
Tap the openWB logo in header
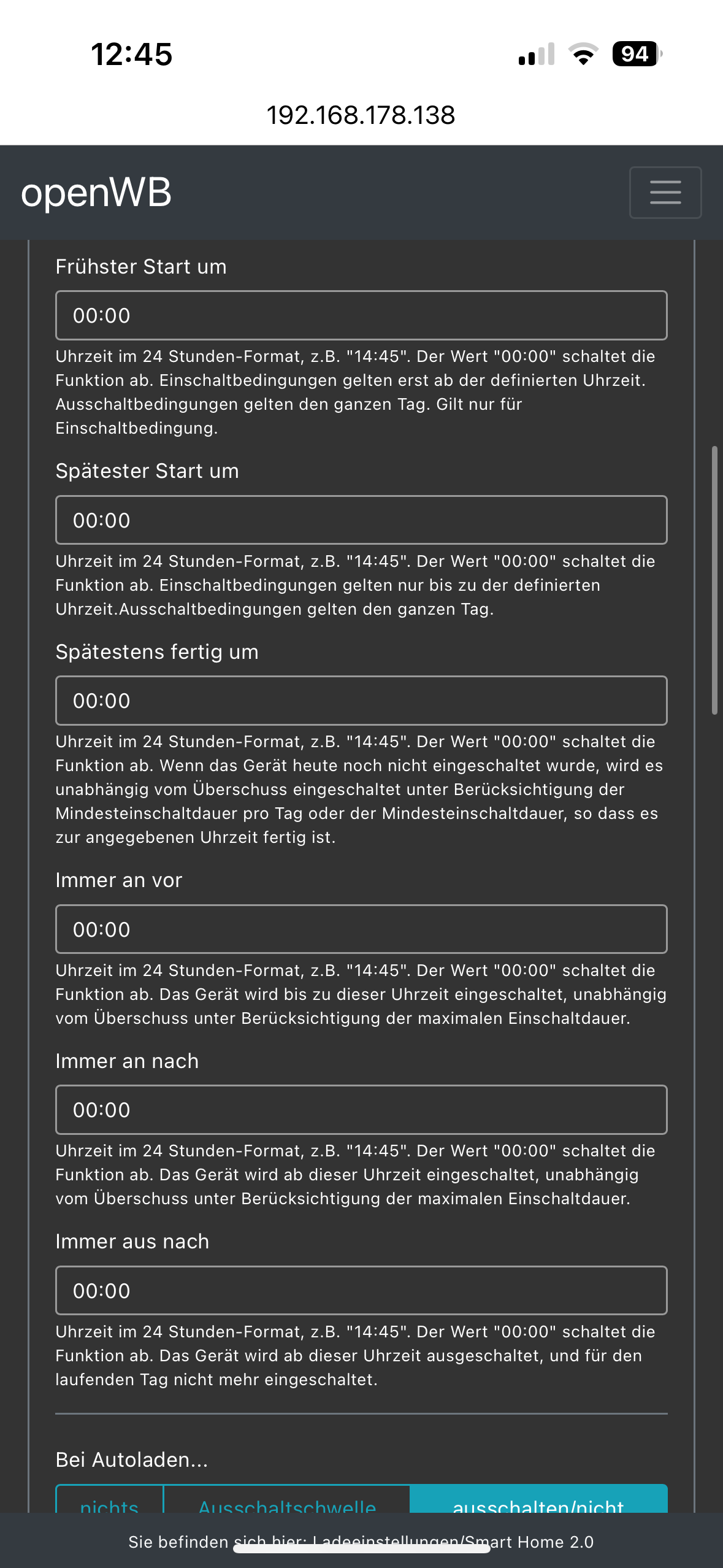[x=96, y=193]
